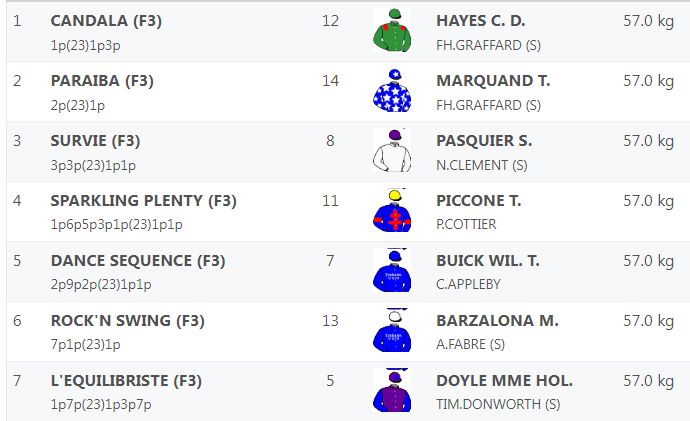Open horse CANDALA (F3) details

[x=106, y=21]
